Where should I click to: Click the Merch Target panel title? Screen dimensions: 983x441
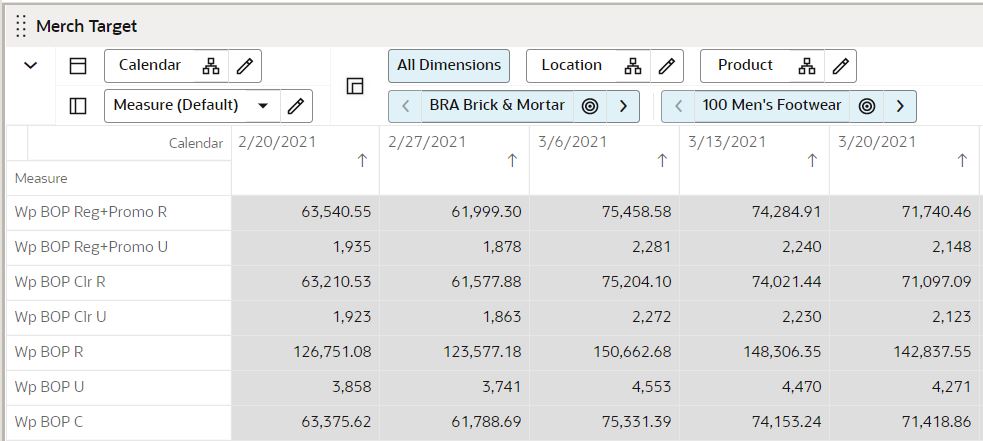pyautogui.click(x=87, y=26)
